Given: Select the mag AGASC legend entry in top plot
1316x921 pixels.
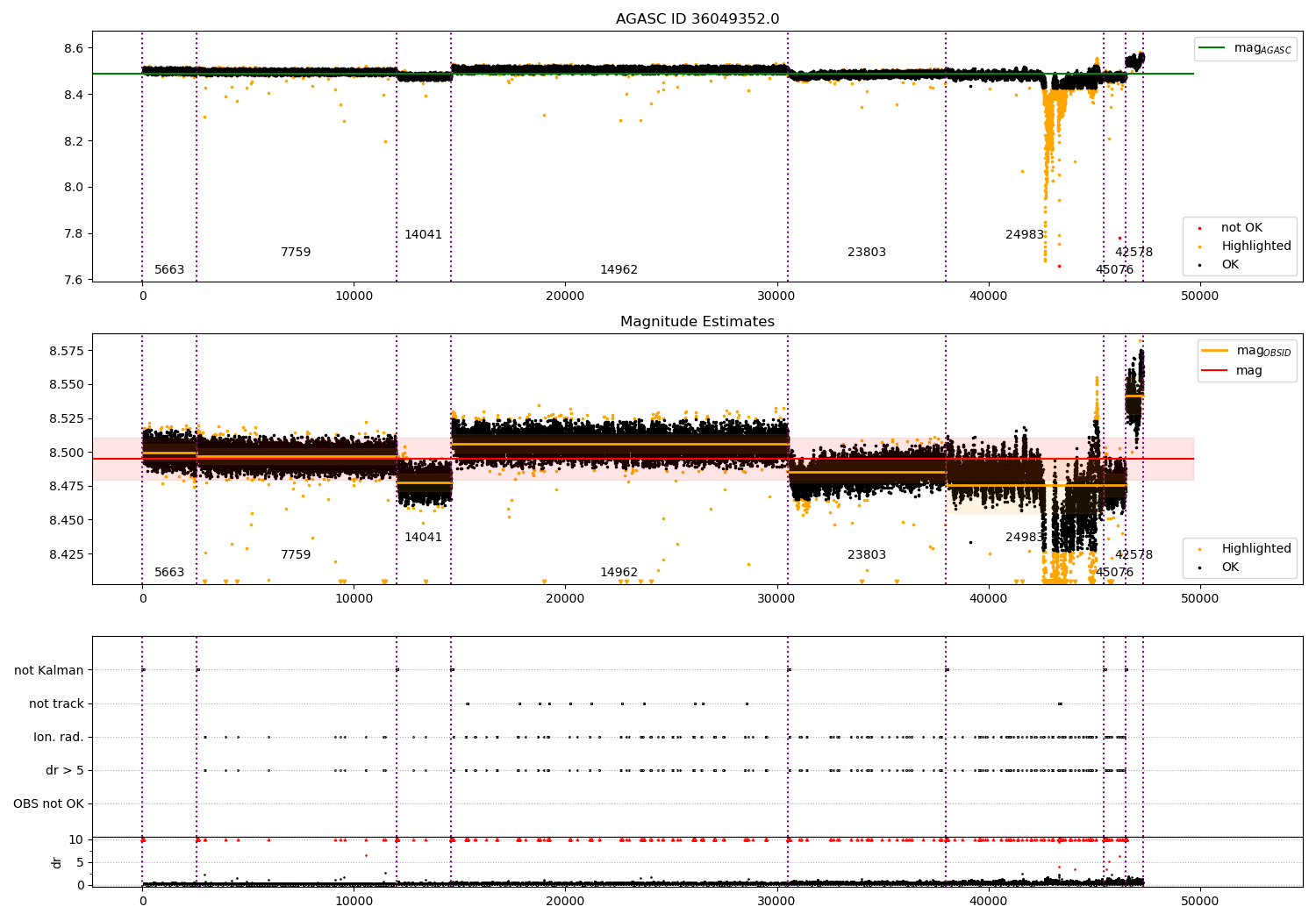Looking at the screenshot, I should coord(1245,48).
